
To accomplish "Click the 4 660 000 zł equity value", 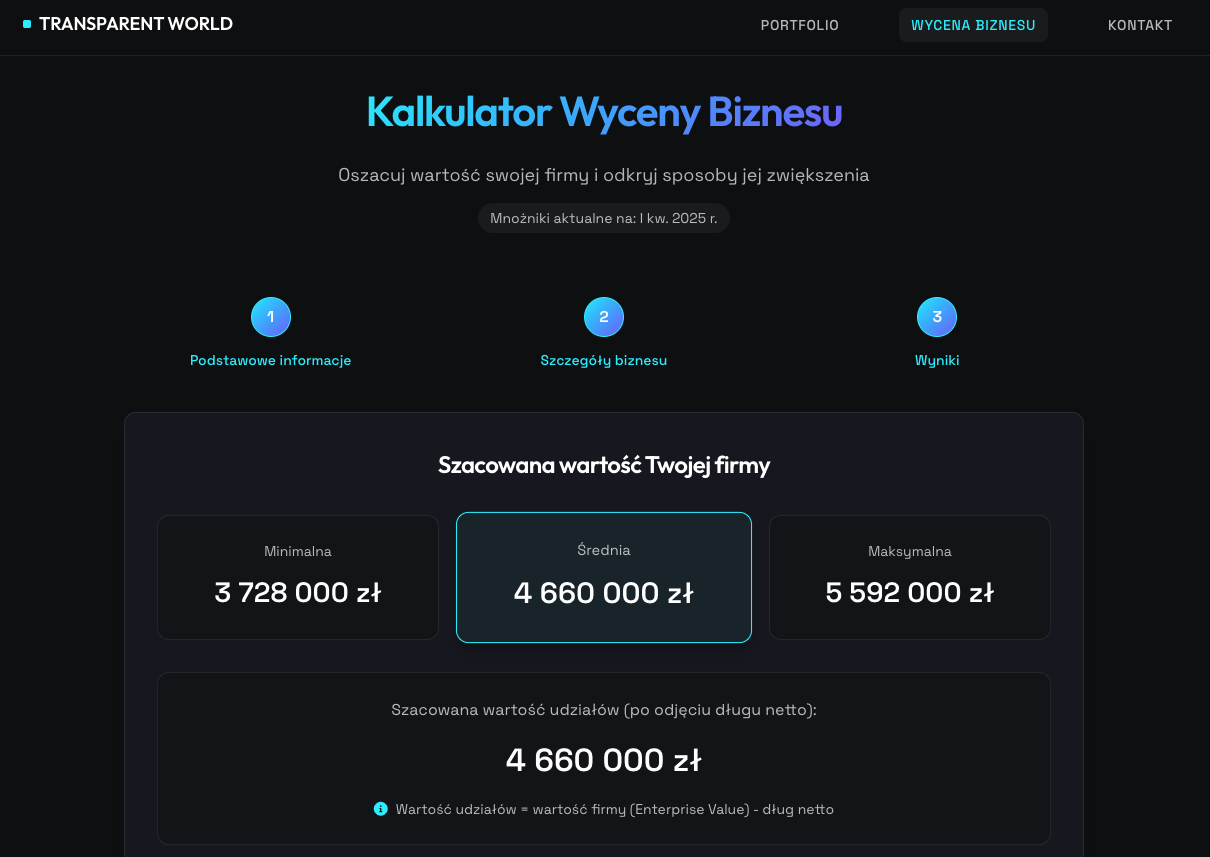I will point(604,760).
